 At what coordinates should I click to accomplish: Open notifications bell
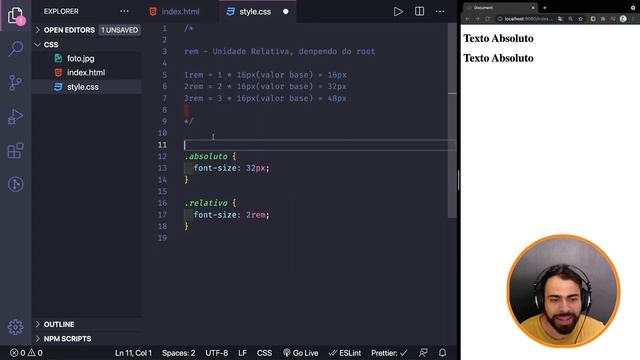pos(442,353)
